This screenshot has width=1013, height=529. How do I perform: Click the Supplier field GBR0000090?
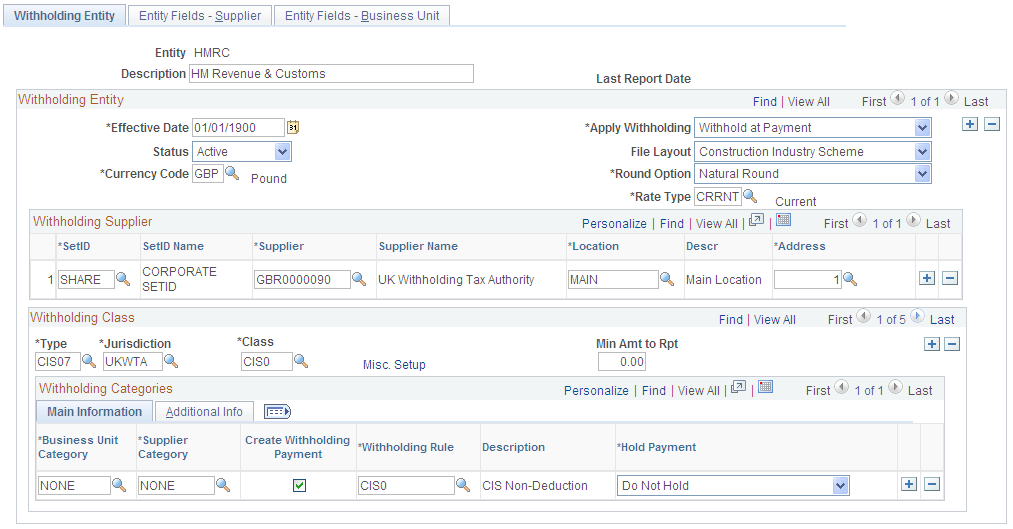pos(302,279)
